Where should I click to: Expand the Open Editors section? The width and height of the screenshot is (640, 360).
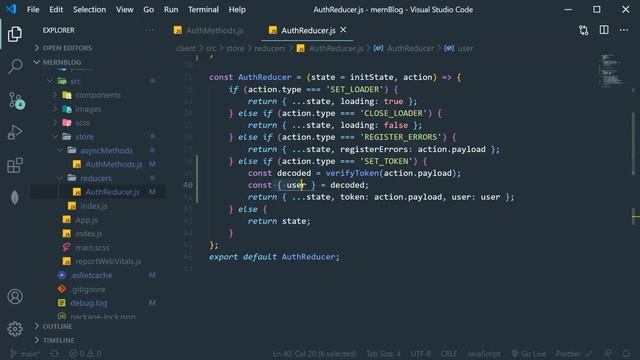coord(67,48)
